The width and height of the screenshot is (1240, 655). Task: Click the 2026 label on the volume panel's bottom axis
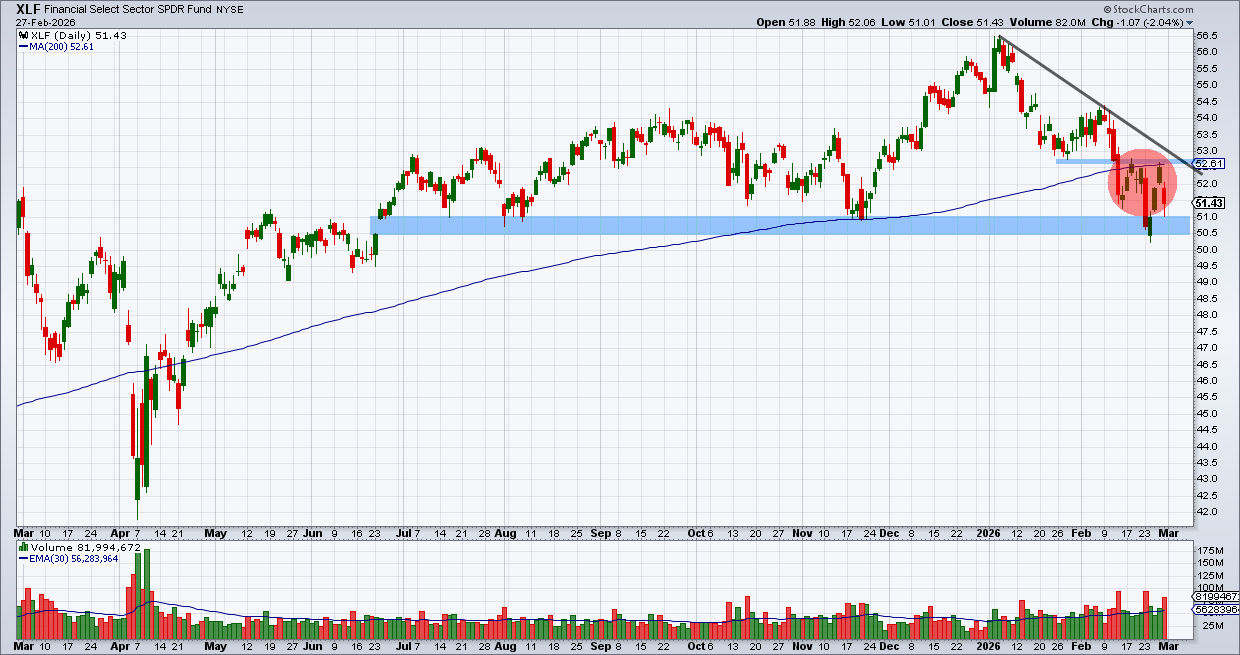[987, 647]
